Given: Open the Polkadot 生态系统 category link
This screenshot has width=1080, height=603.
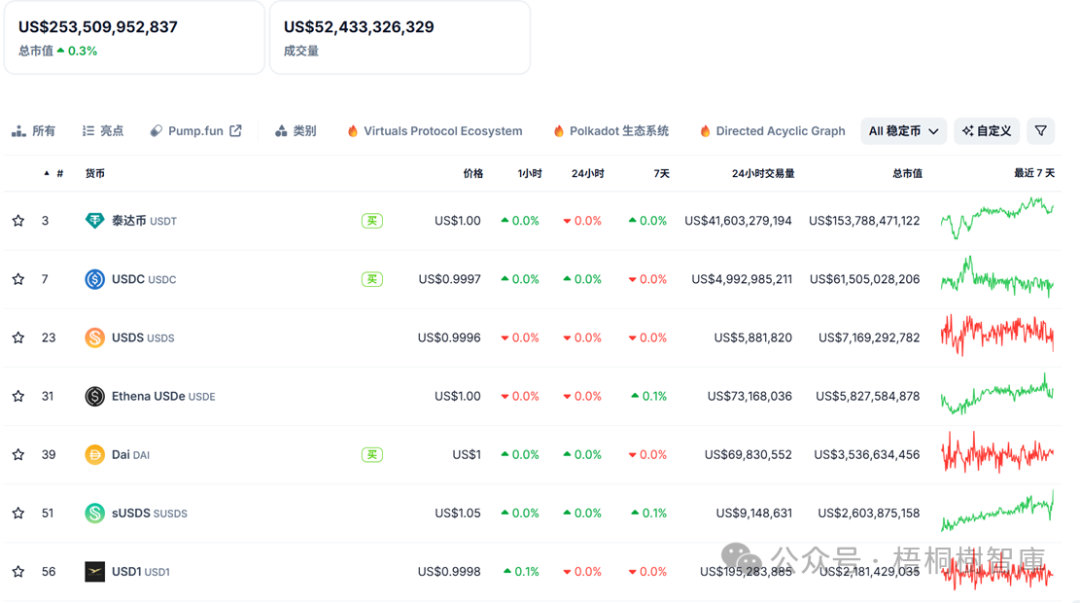Looking at the screenshot, I should tap(611, 131).
